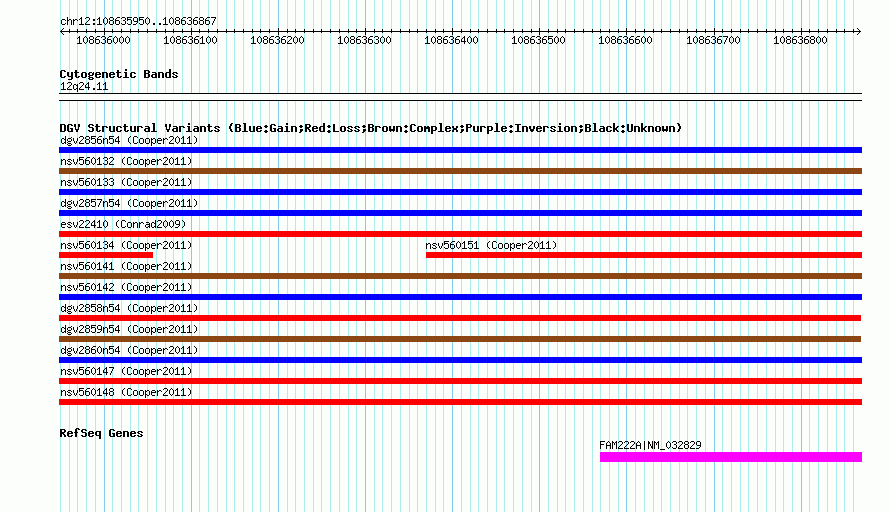Open the dgv2857n54 (Cooper2011) label
Screen dimensions: 890x512
tap(129, 203)
